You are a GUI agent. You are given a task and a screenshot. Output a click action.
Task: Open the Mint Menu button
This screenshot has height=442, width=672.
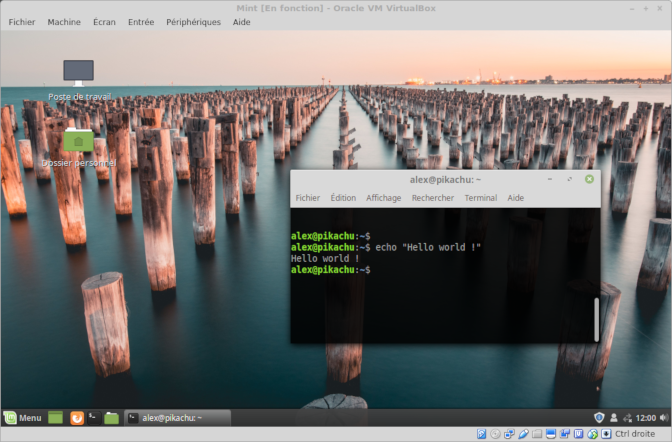pyautogui.click(x=22, y=417)
